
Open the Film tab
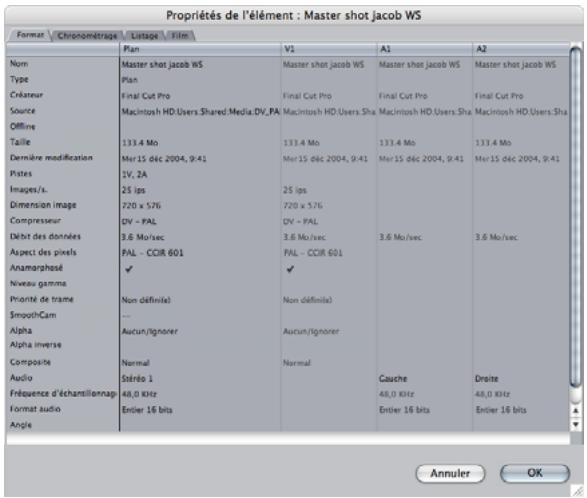pyautogui.click(x=180, y=36)
